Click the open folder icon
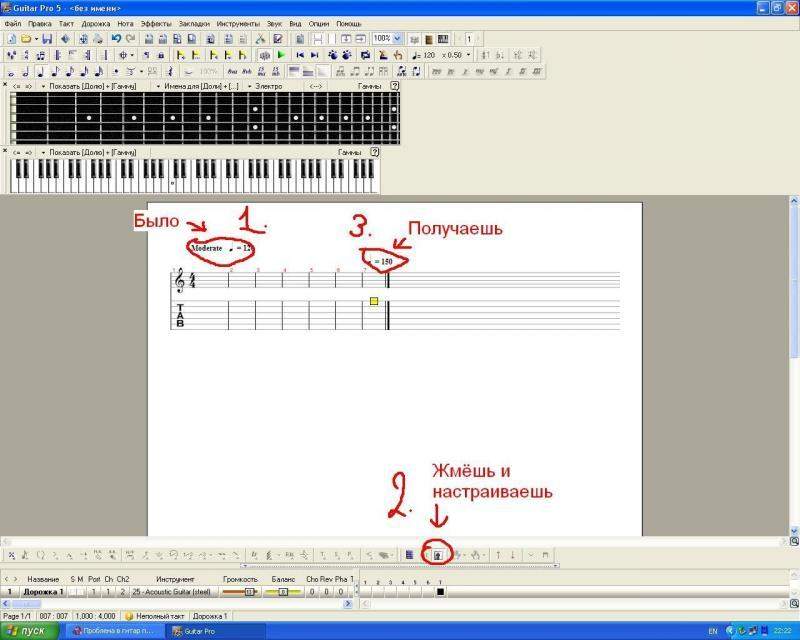The width and height of the screenshot is (800, 640). [26, 39]
